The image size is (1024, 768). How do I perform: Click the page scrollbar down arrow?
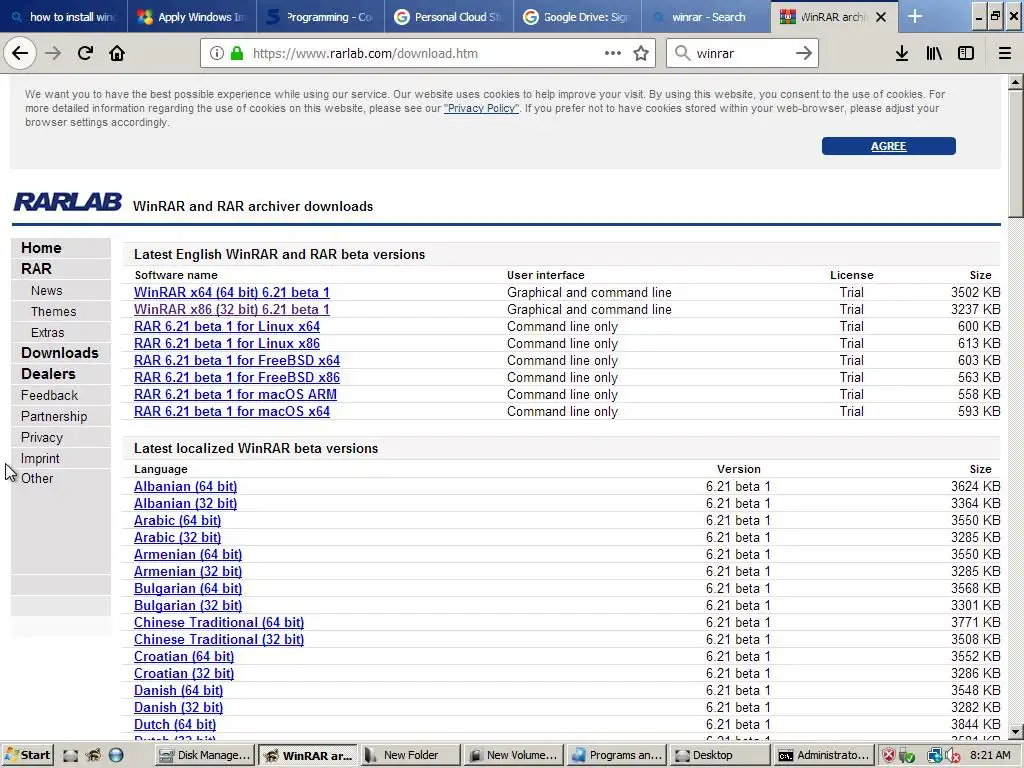pos(1016,733)
